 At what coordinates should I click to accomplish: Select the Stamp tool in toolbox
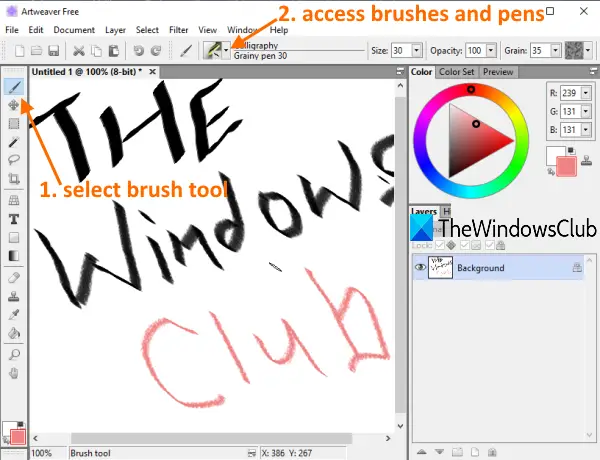[x=14, y=296]
